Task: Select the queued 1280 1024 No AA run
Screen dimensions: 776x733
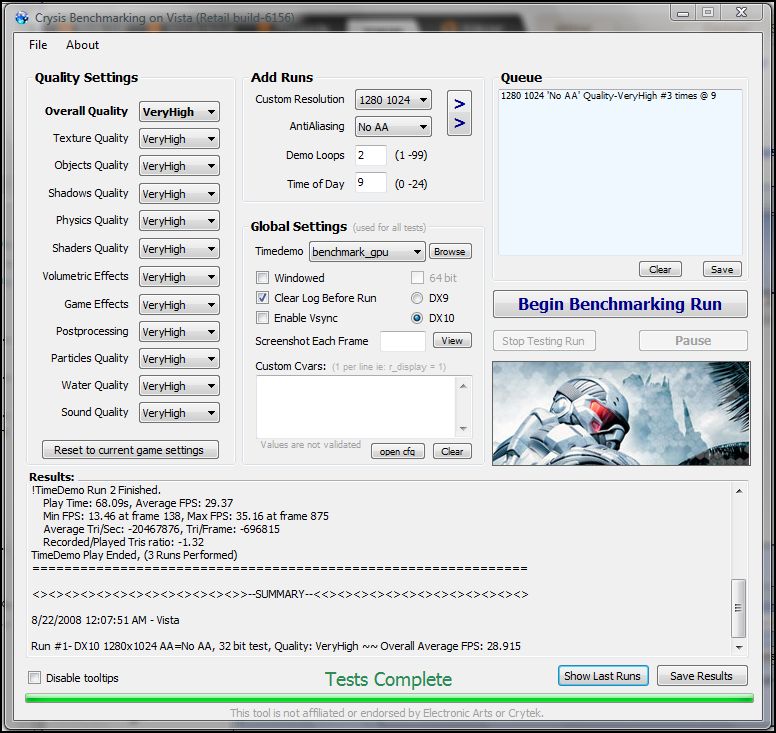Action: pyautogui.click(x=608, y=96)
